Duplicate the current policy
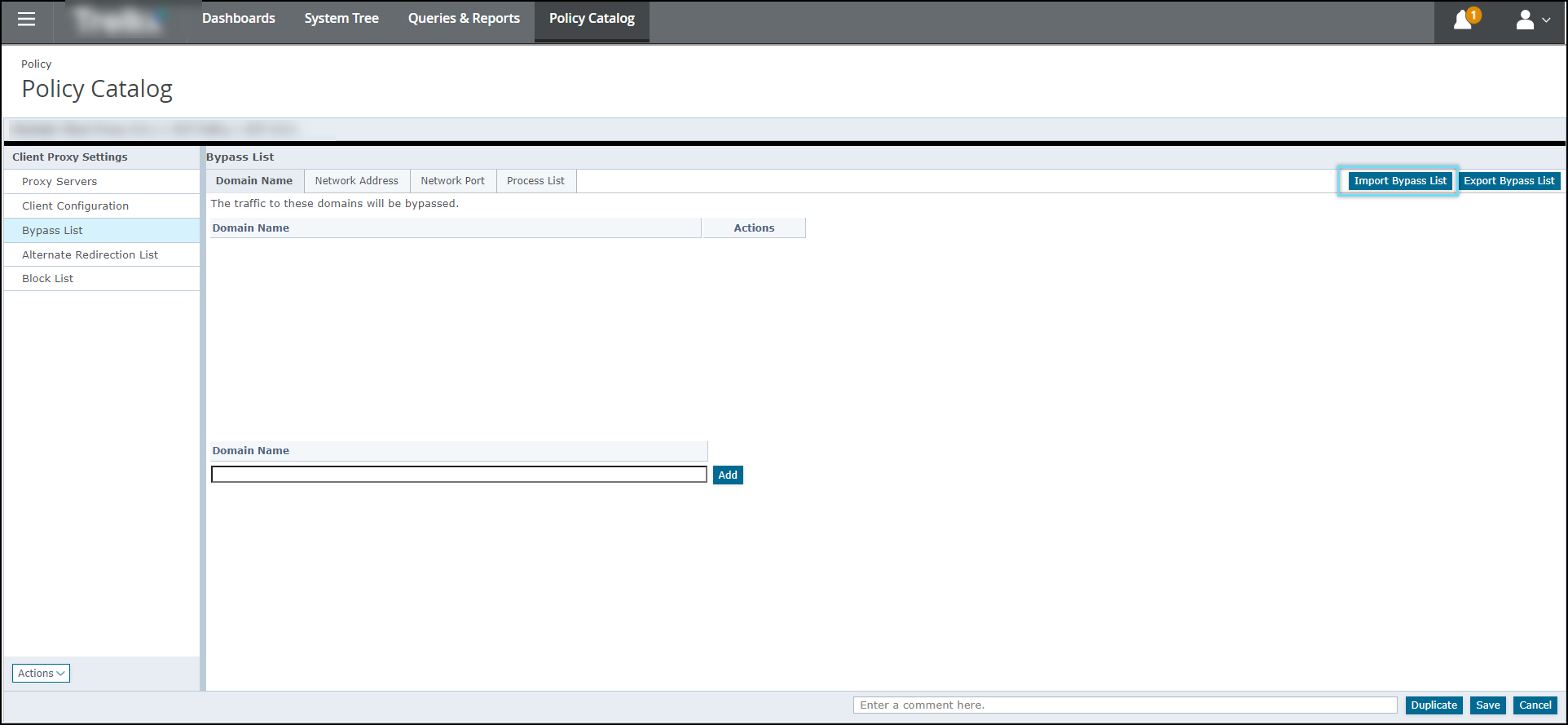 [1434, 705]
